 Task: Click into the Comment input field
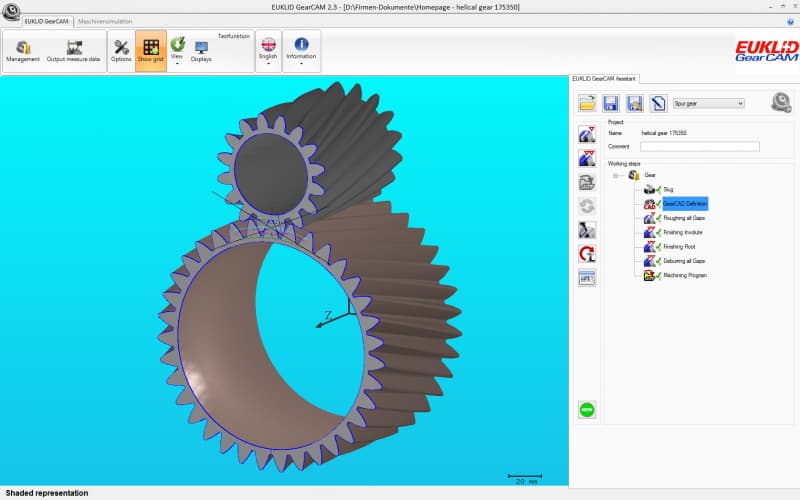699,146
